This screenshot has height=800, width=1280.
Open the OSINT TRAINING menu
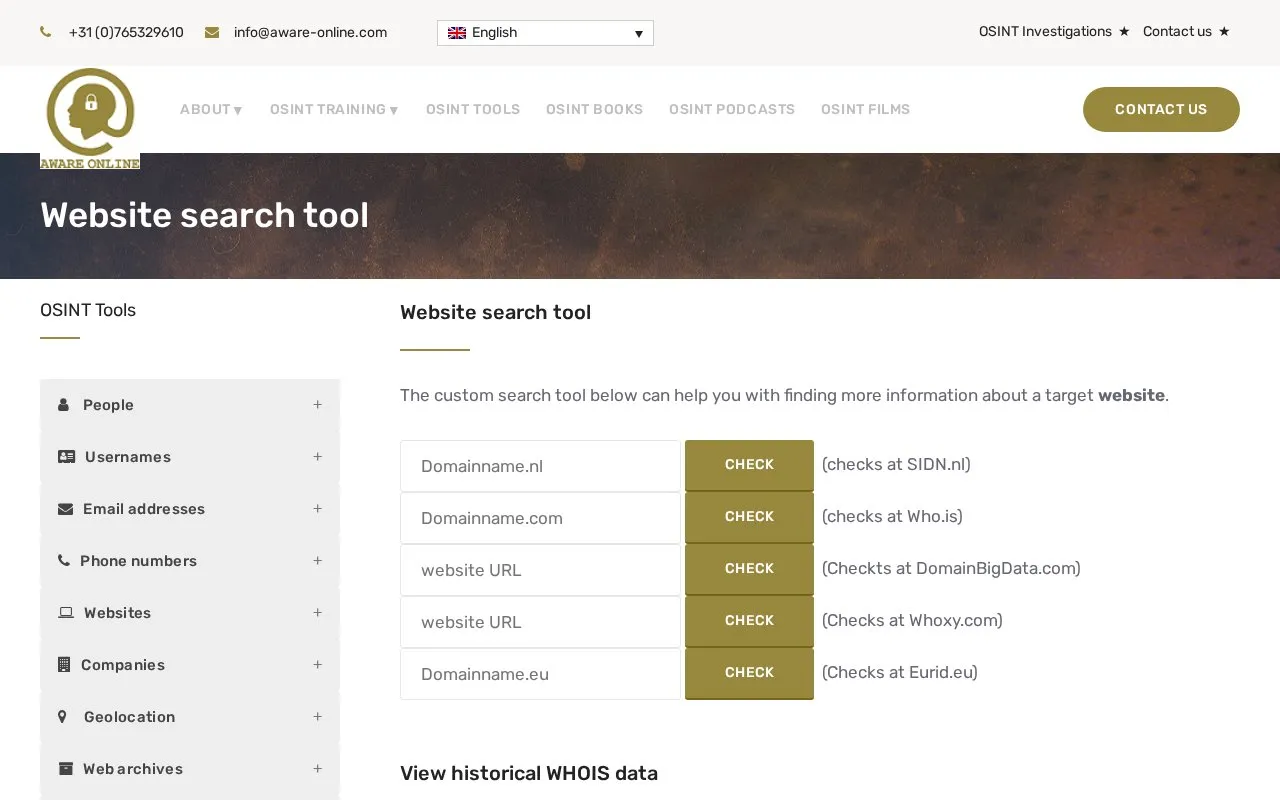coord(335,110)
